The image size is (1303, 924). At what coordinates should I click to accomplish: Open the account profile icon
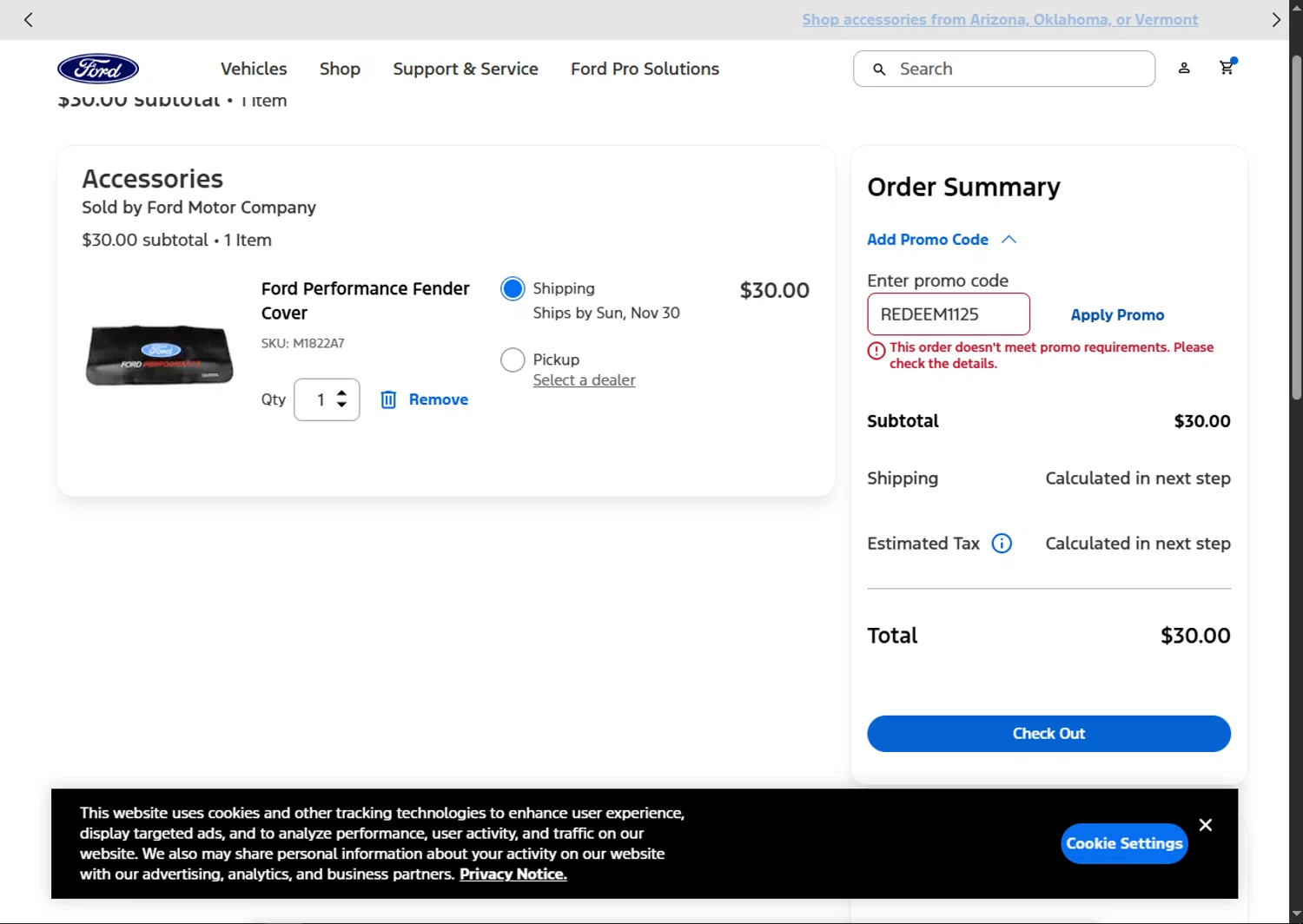[x=1183, y=68]
